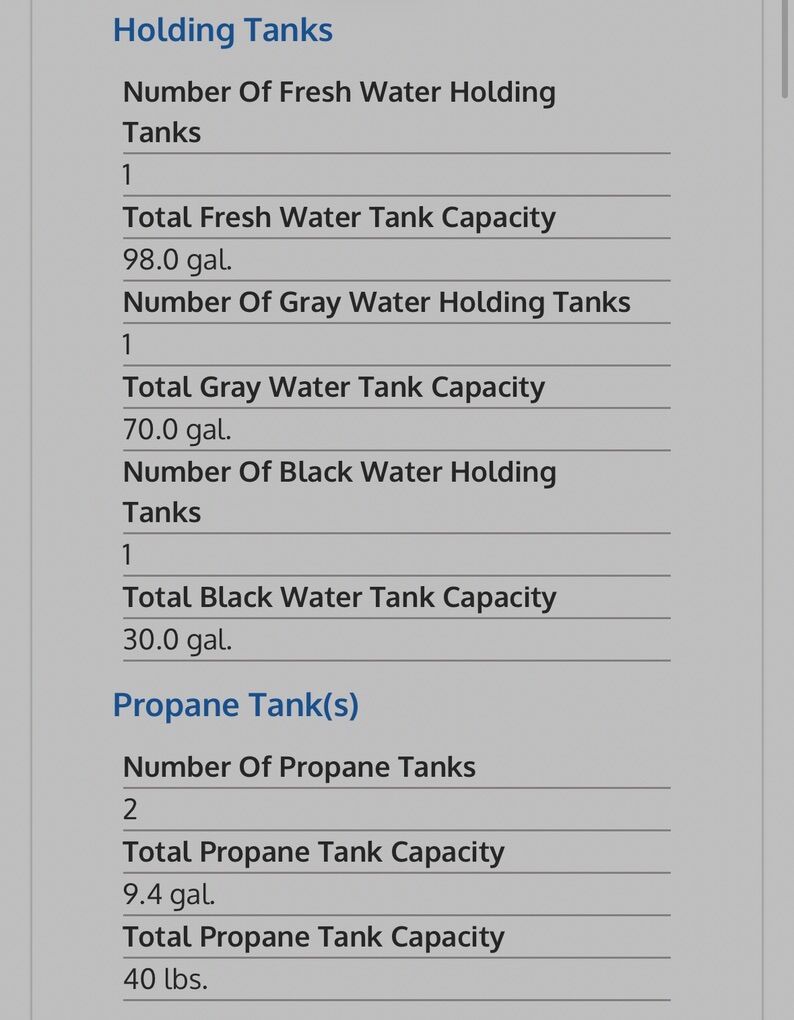Select the Number Of Fresh Water Holding Tanks label
The image size is (794, 1020).
coord(338,111)
